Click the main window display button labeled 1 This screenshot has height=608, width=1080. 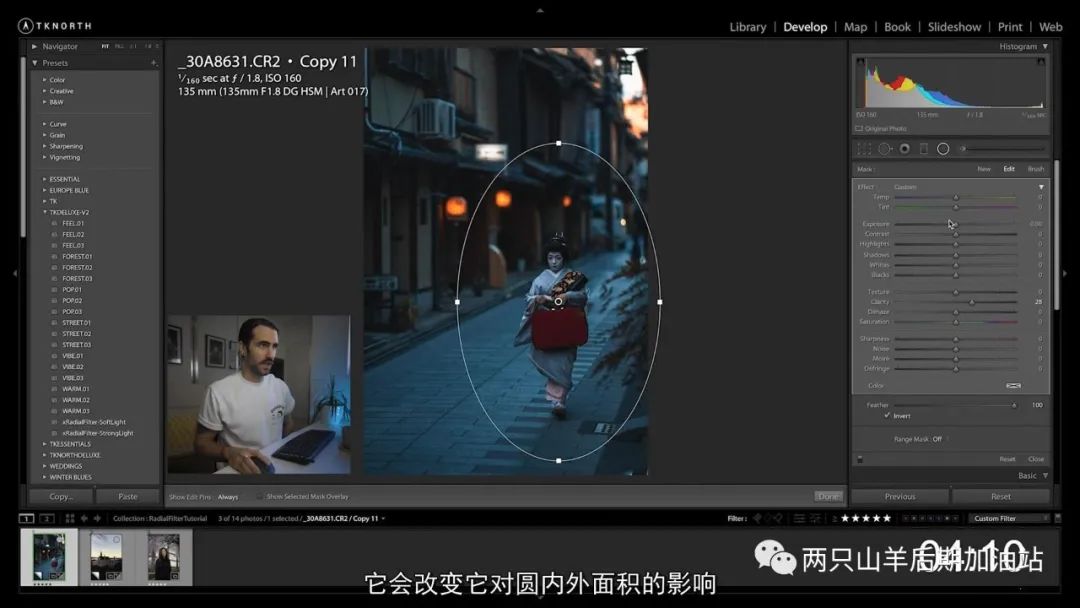(29, 518)
